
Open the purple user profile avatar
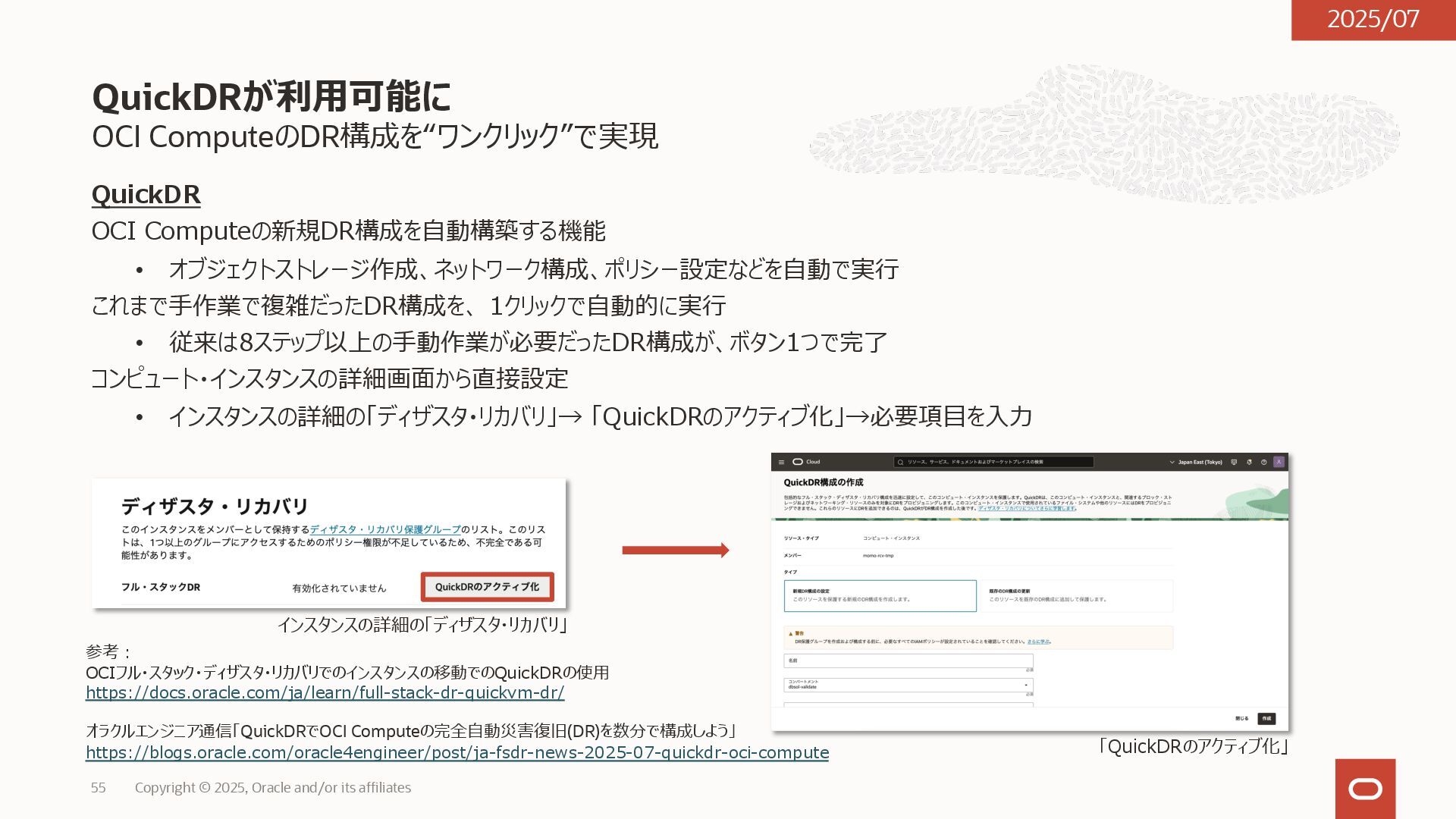tap(1279, 462)
